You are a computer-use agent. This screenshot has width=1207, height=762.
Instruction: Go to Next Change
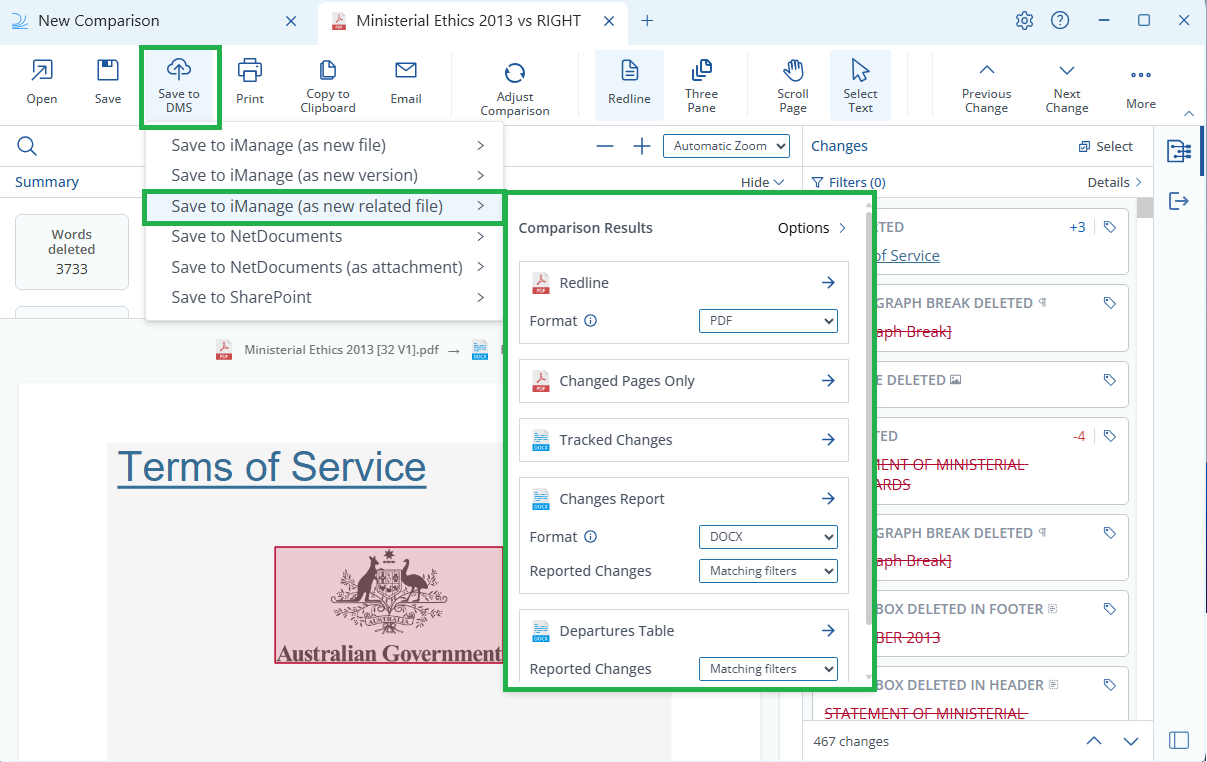click(1067, 87)
